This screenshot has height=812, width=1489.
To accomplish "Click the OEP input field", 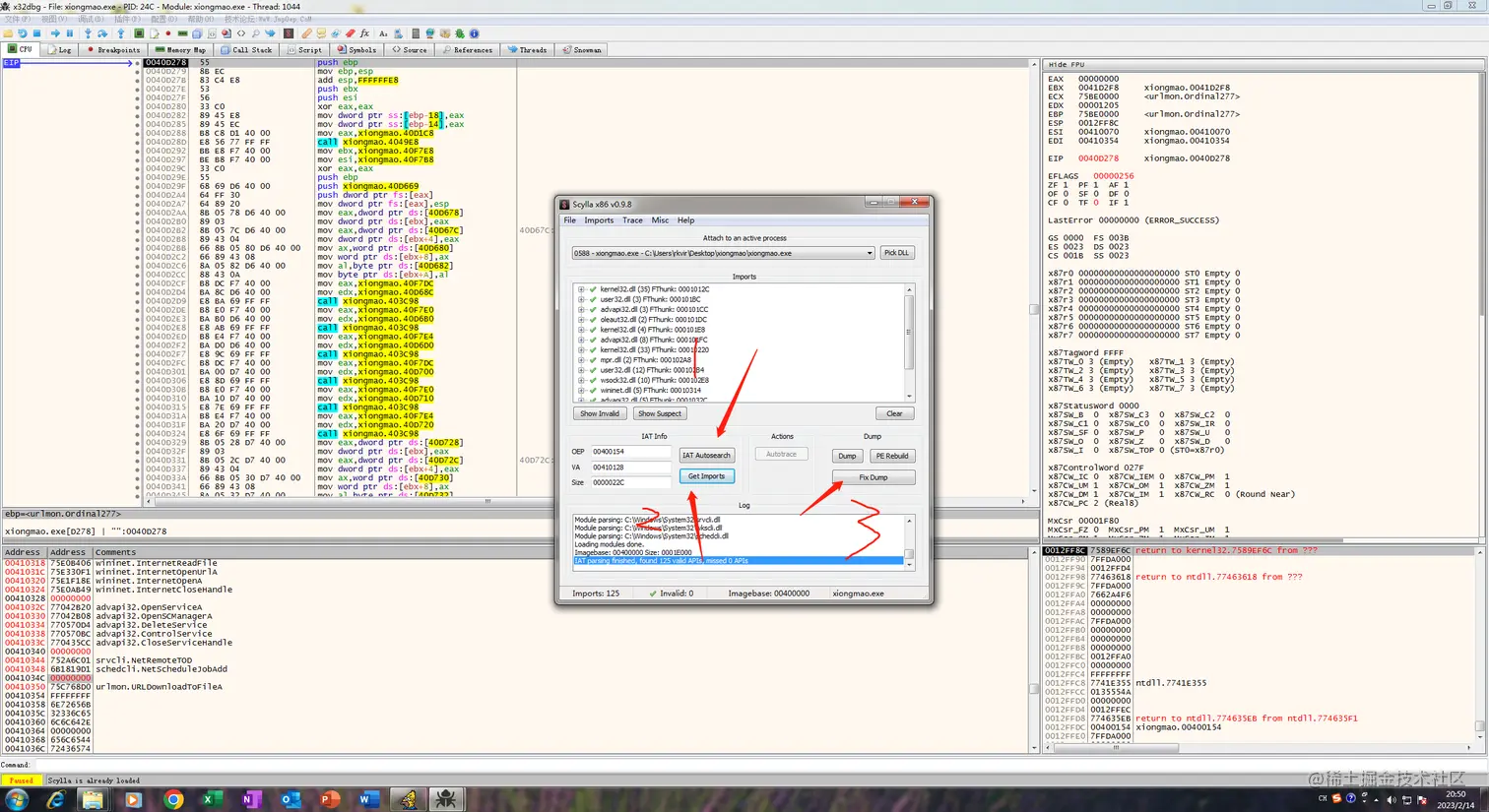I will 630,452.
